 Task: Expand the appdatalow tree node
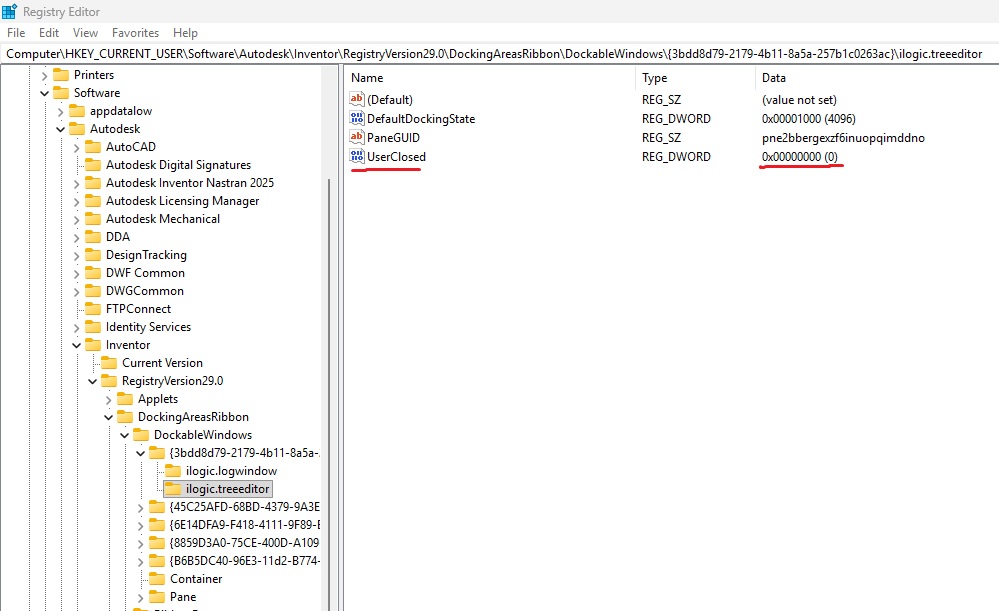tap(61, 111)
